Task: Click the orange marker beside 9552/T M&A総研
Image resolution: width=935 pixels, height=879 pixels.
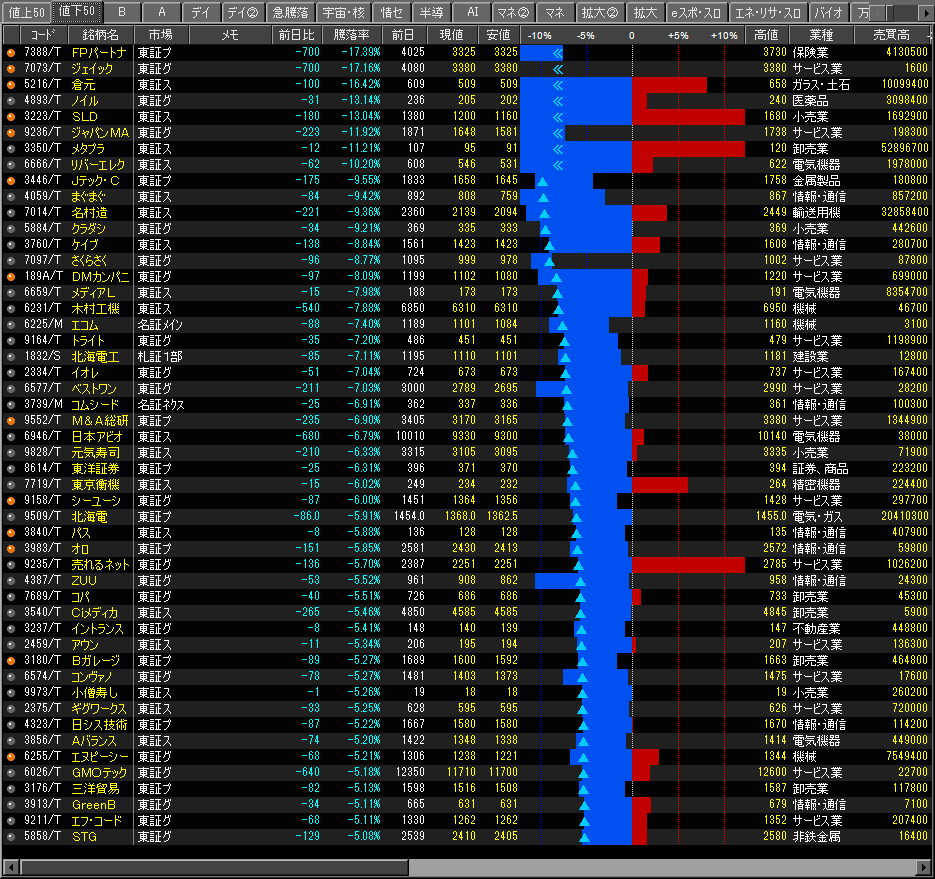Action: point(11,421)
